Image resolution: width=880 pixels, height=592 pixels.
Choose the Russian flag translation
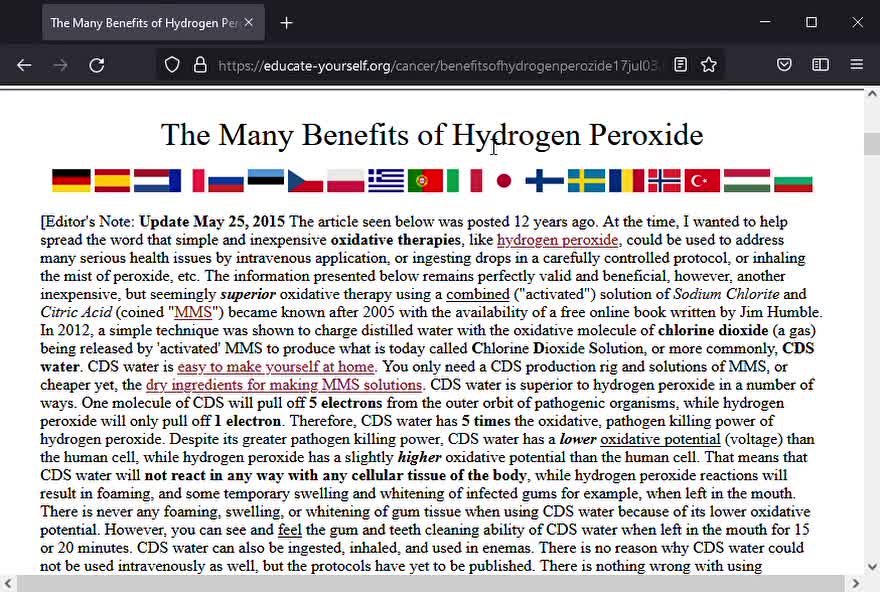pos(226,181)
